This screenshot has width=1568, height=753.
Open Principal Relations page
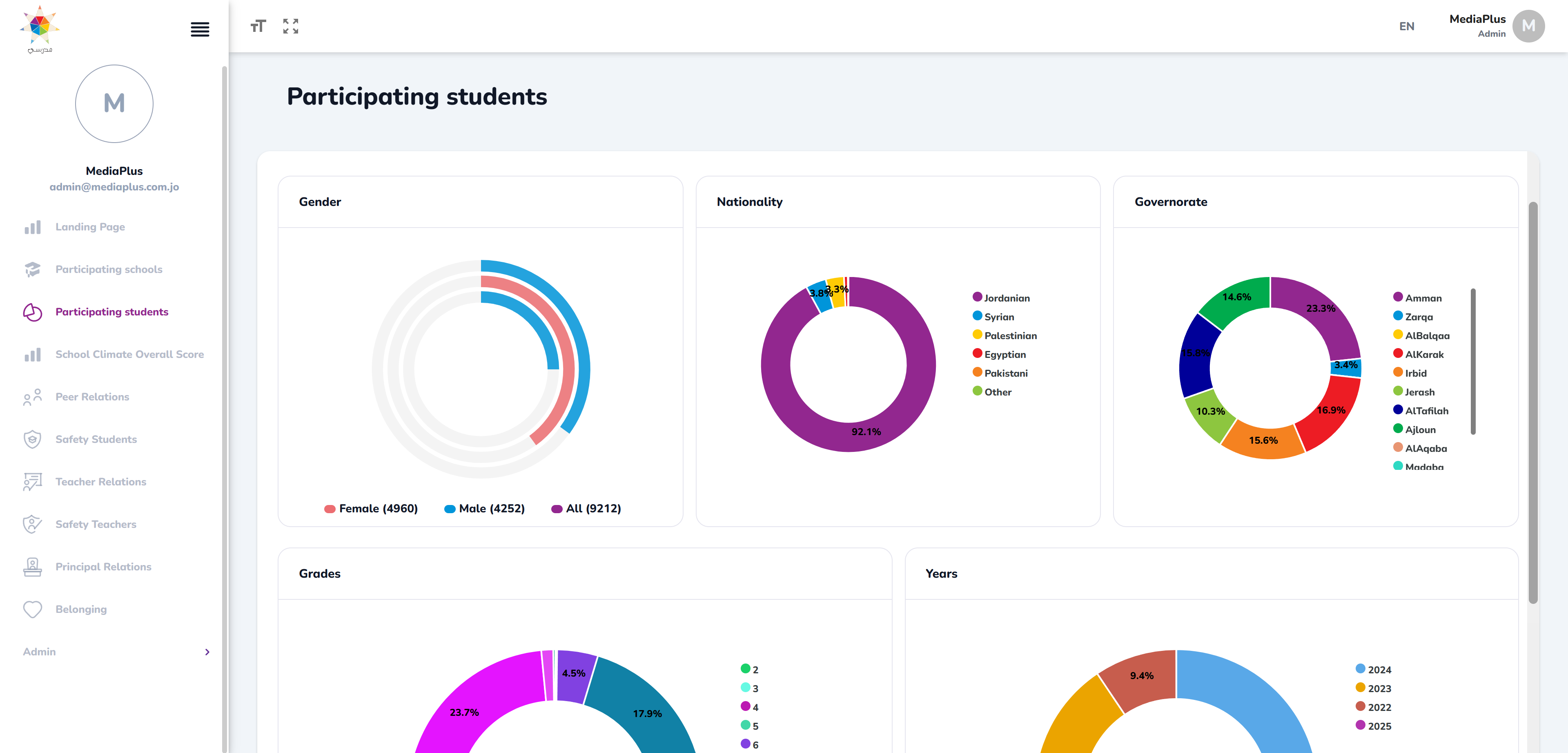[x=103, y=567]
